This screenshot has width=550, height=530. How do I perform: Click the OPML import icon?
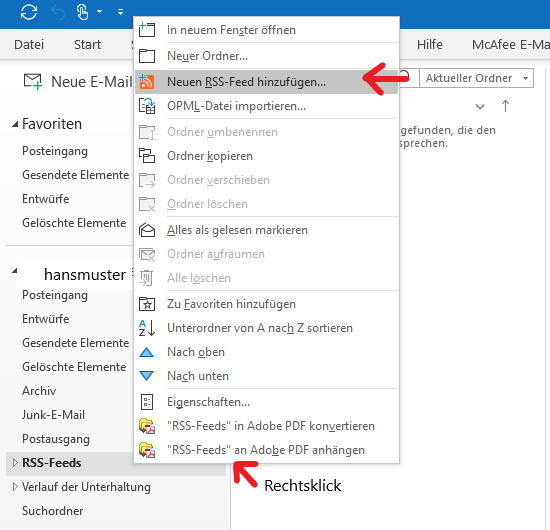[x=147, y=106]
